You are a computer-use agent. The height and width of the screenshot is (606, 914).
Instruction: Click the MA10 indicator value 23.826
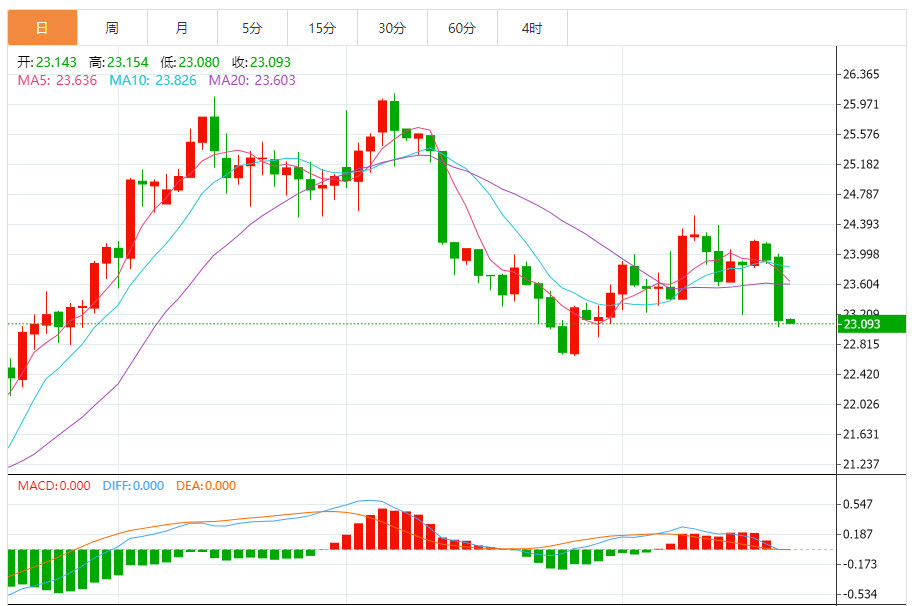tap(176, 80)
